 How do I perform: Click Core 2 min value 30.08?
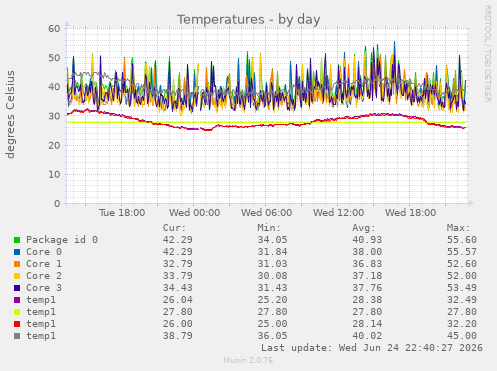point(272,276)
